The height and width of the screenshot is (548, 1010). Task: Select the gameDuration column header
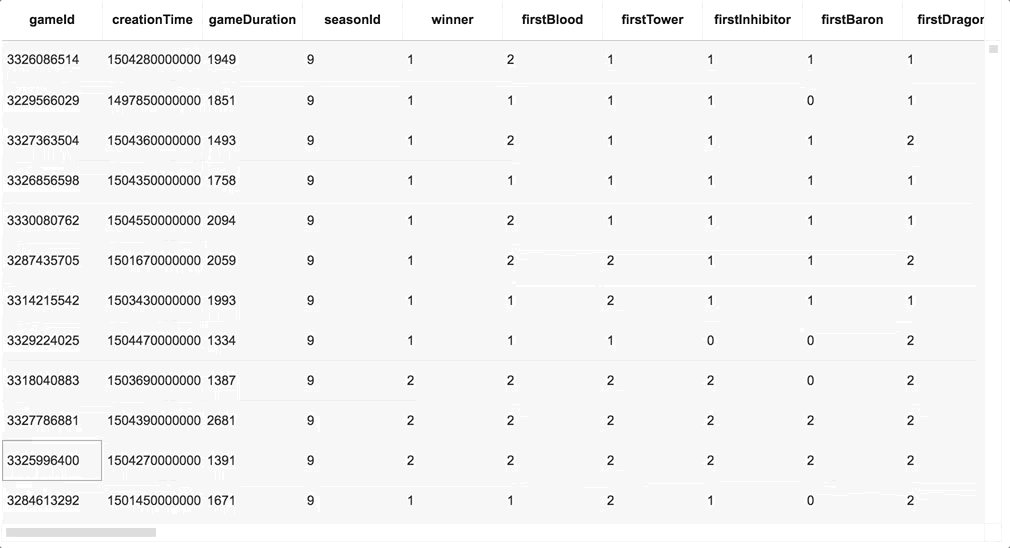pos(252,20)
